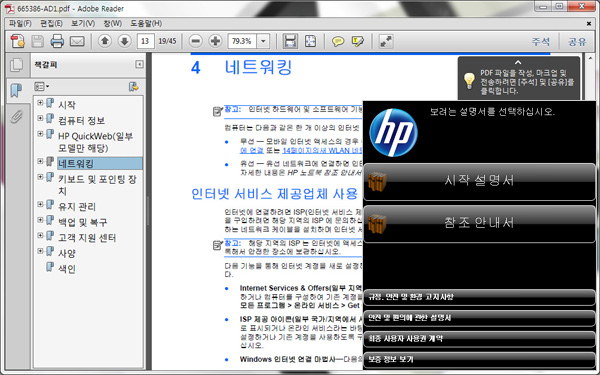Select the 사양 bookmark entry
600x375 pixels.
tap(67, 253)
